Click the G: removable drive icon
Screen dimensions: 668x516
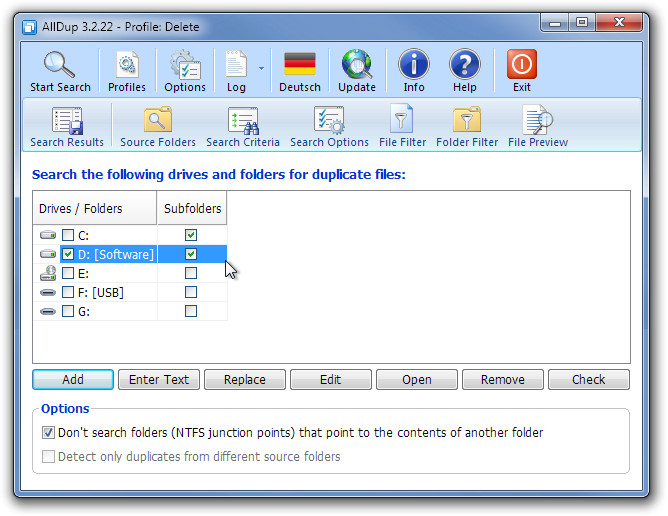point(48,311)
